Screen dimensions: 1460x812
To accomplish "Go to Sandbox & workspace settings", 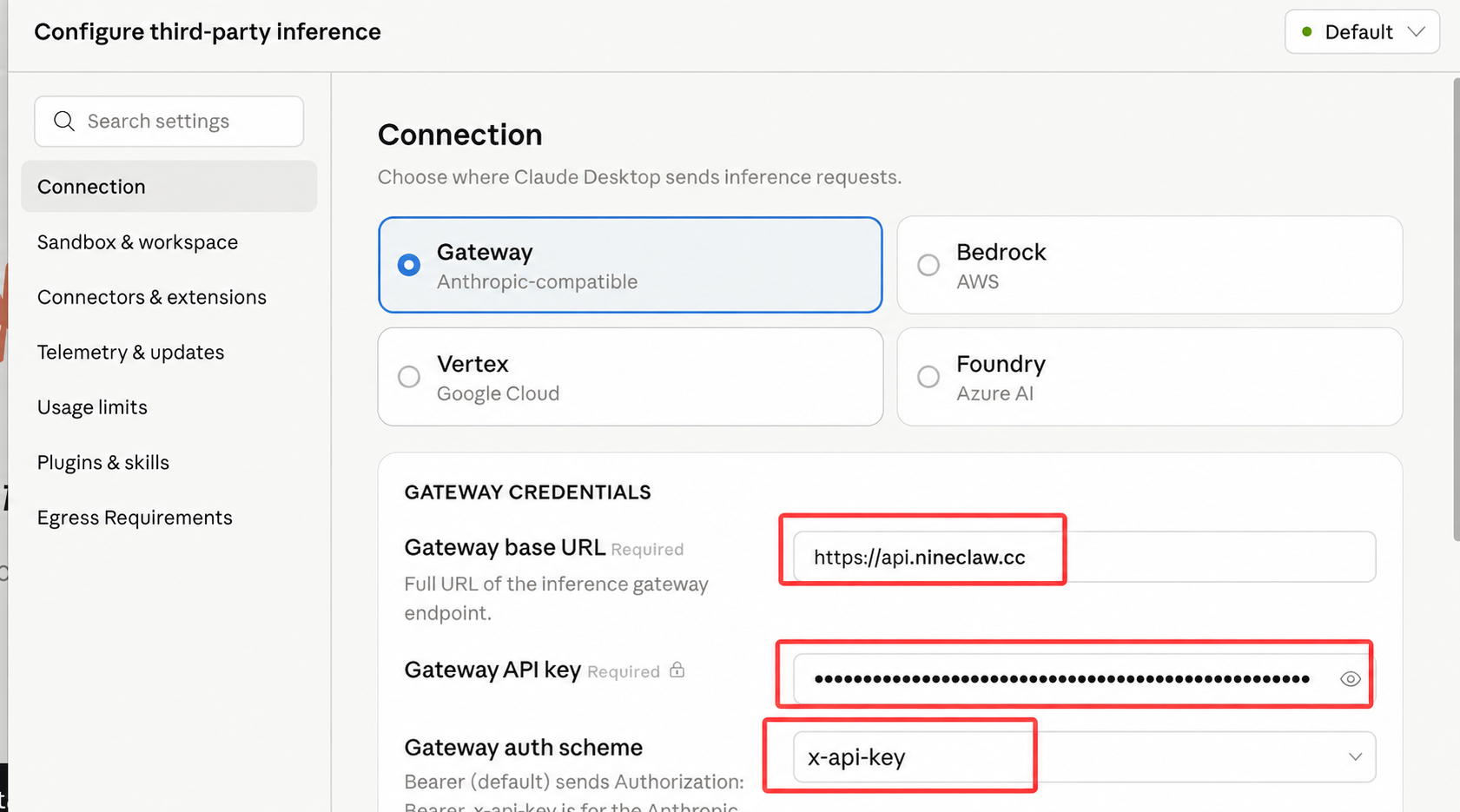I will [x=137, y=242].
